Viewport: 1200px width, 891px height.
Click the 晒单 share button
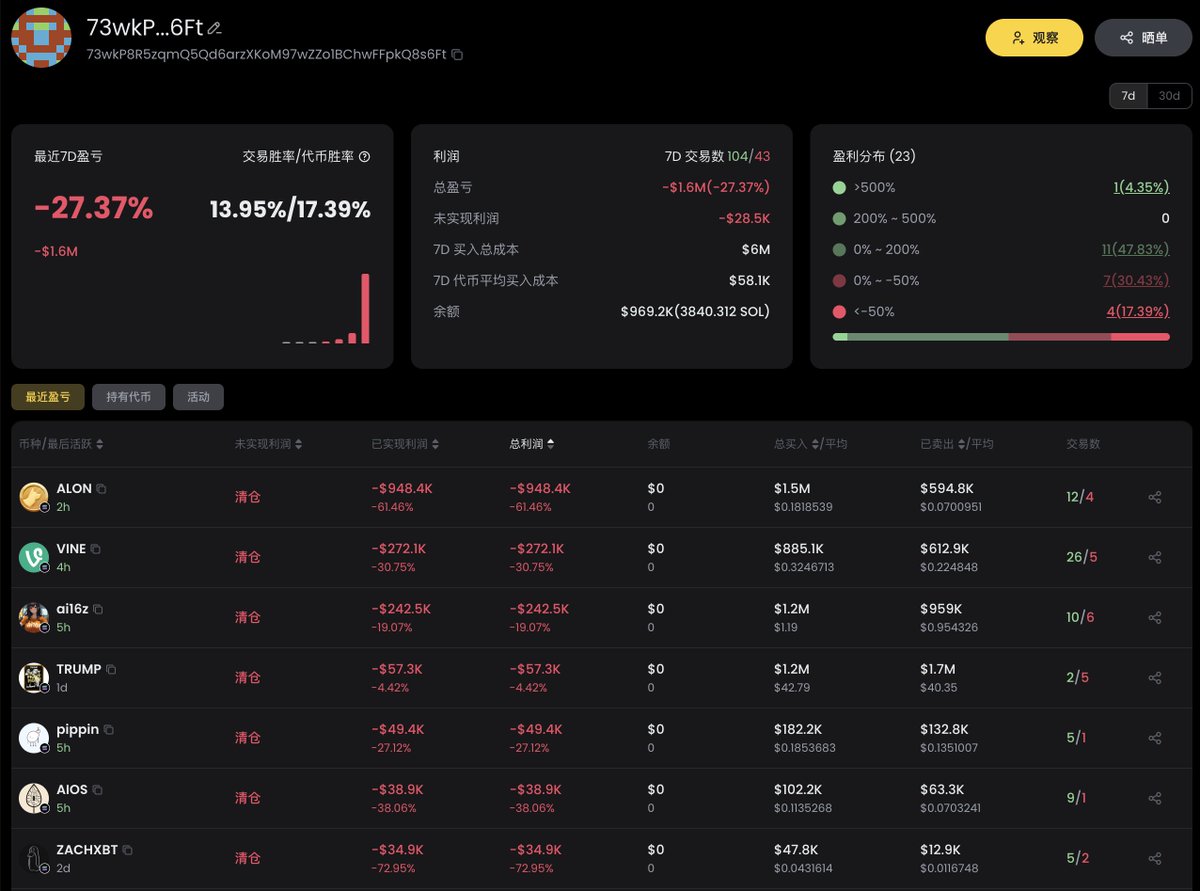pos(1143,37)
